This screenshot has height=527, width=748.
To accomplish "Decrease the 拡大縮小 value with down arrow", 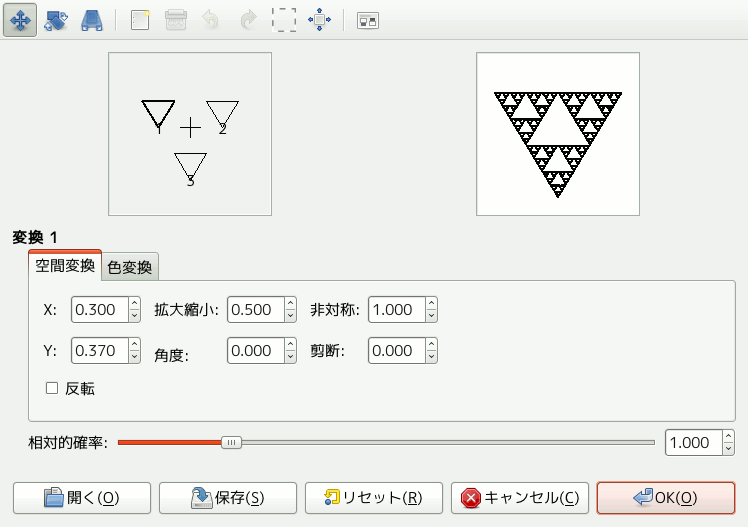I will [291, 316].
